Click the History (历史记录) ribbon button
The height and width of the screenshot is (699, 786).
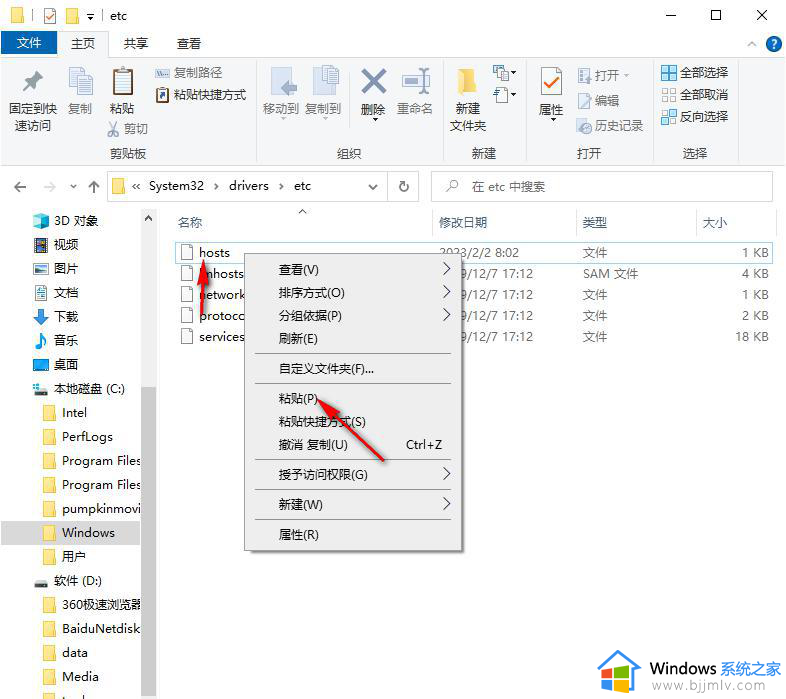(610, 126)
